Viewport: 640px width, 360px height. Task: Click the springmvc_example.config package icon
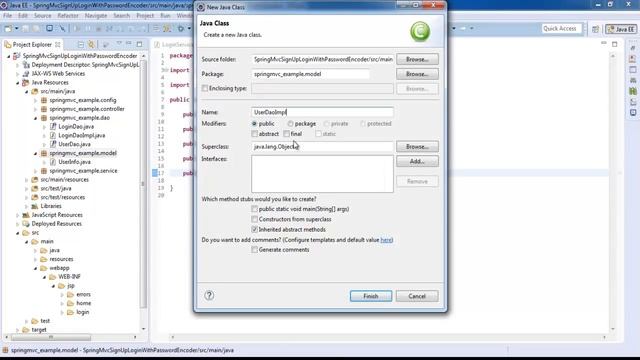44,100
